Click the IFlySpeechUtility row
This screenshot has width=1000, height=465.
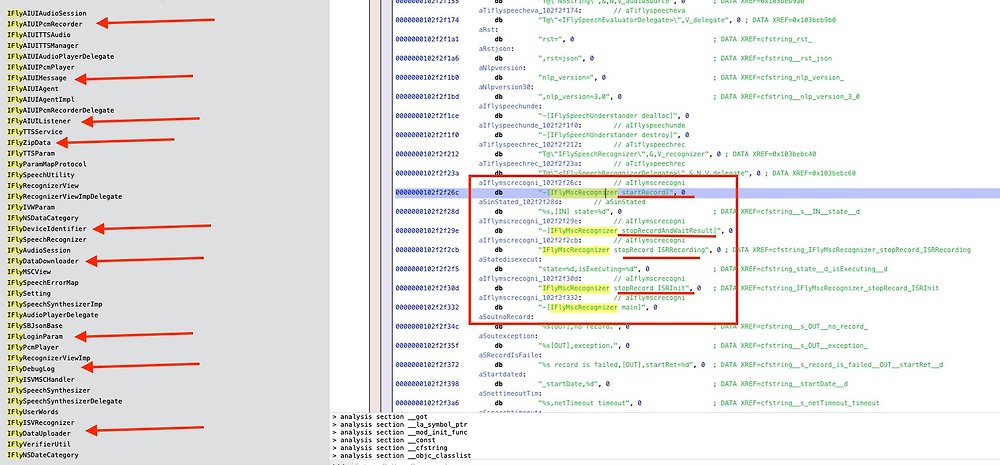tap(41, 175)
